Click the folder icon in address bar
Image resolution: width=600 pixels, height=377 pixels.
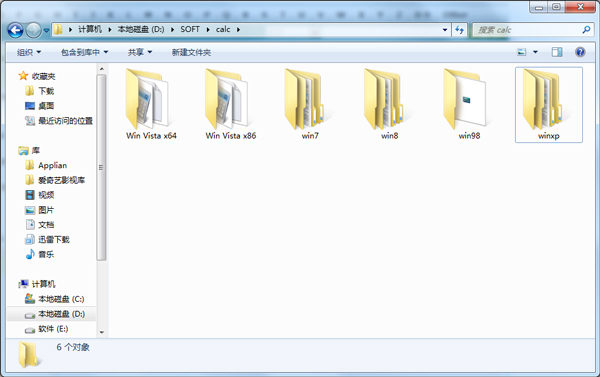tap(58, 29)
